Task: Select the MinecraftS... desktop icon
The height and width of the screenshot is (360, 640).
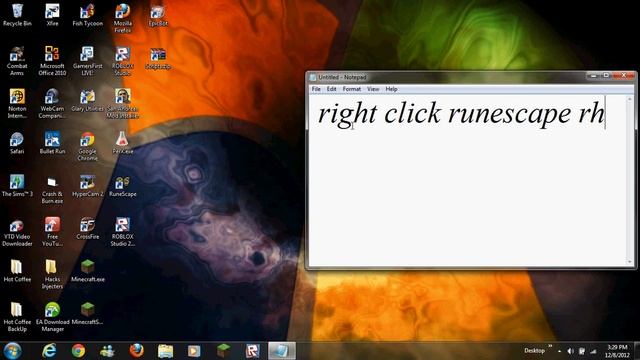Action: pyautogui.click(x=87, y=313)
